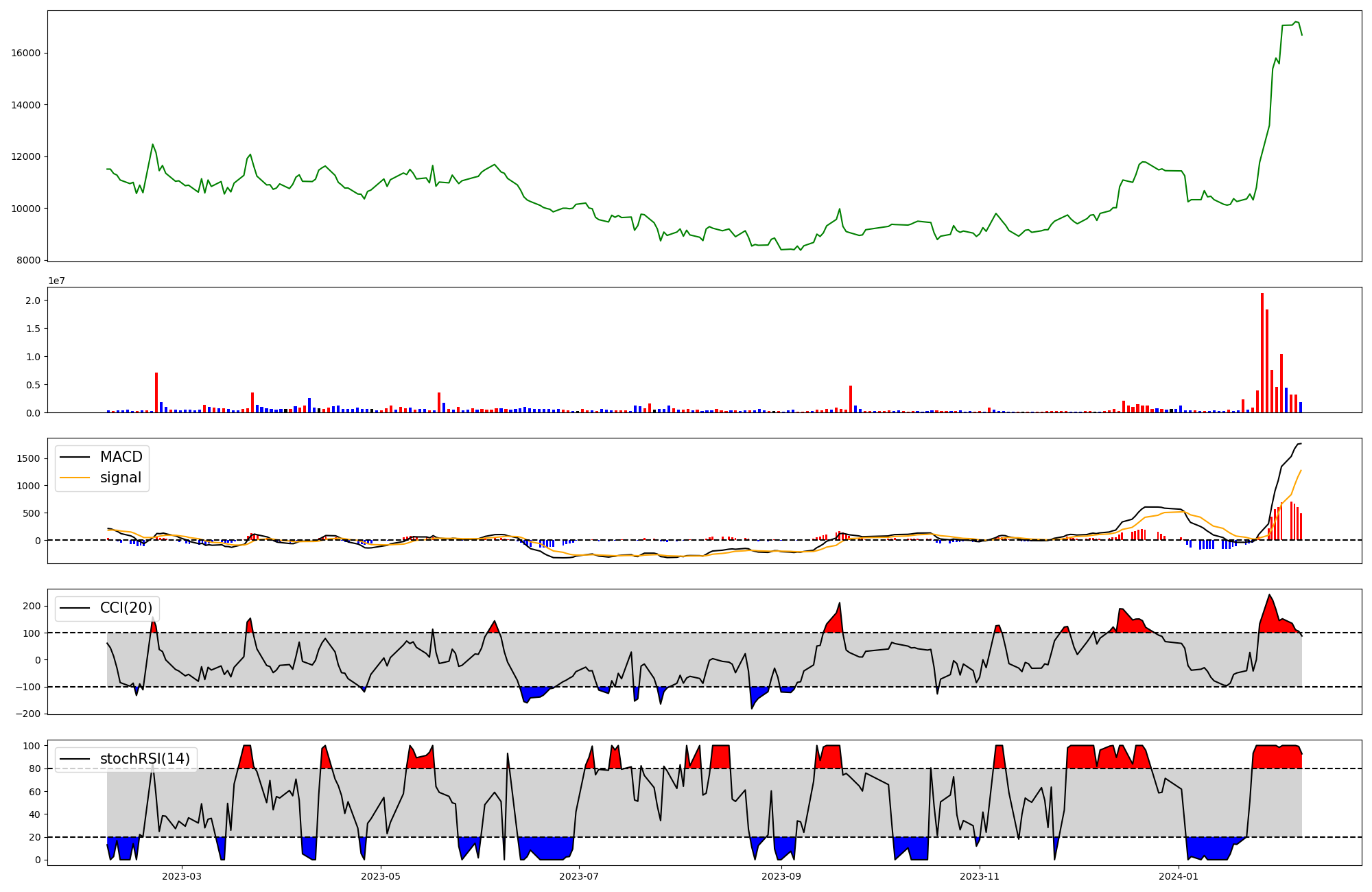Click the 12000 price axis label
Viewport: 1372px width, 892px height.
26,156
